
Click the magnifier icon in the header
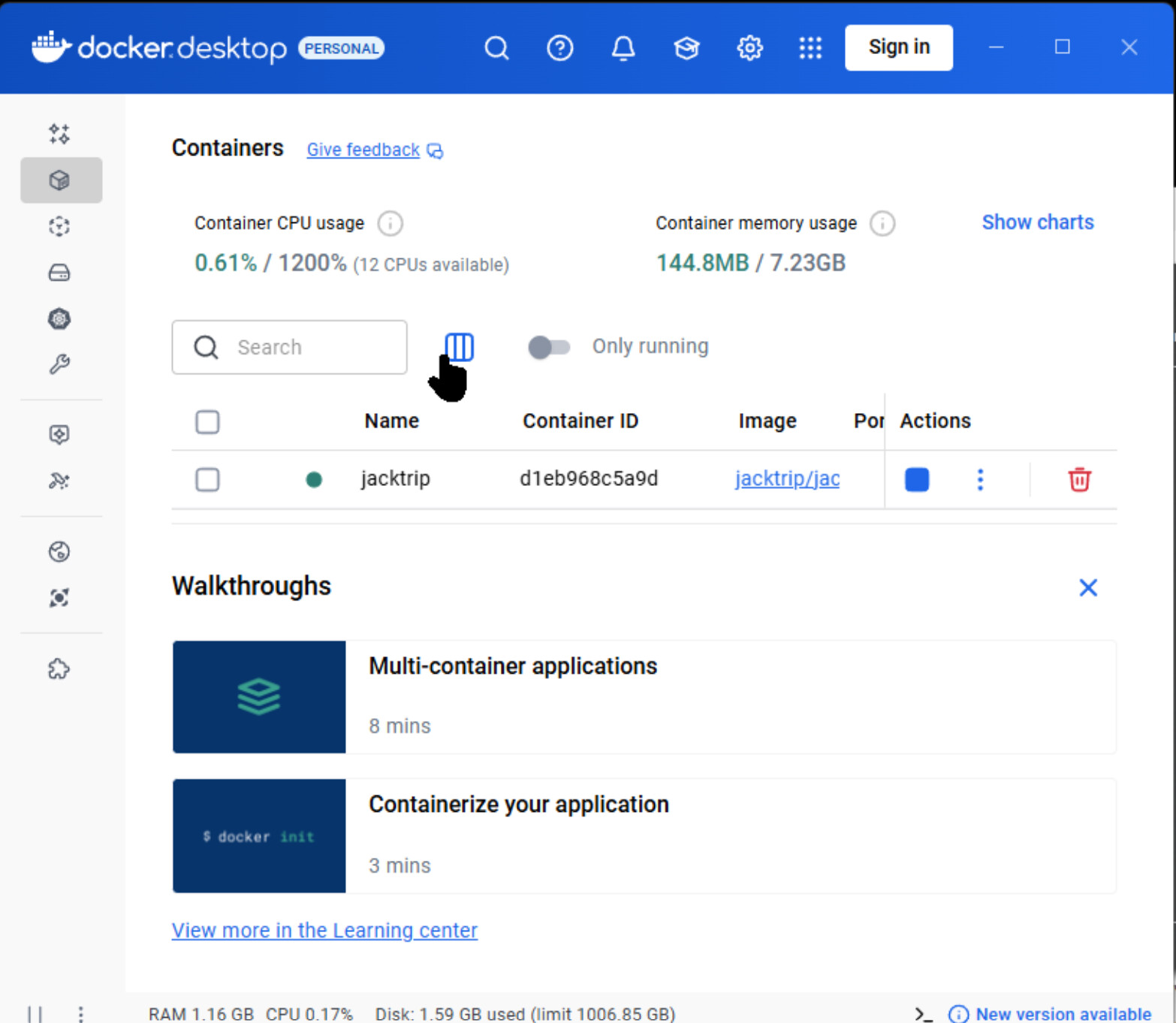(x=496, y=48)
